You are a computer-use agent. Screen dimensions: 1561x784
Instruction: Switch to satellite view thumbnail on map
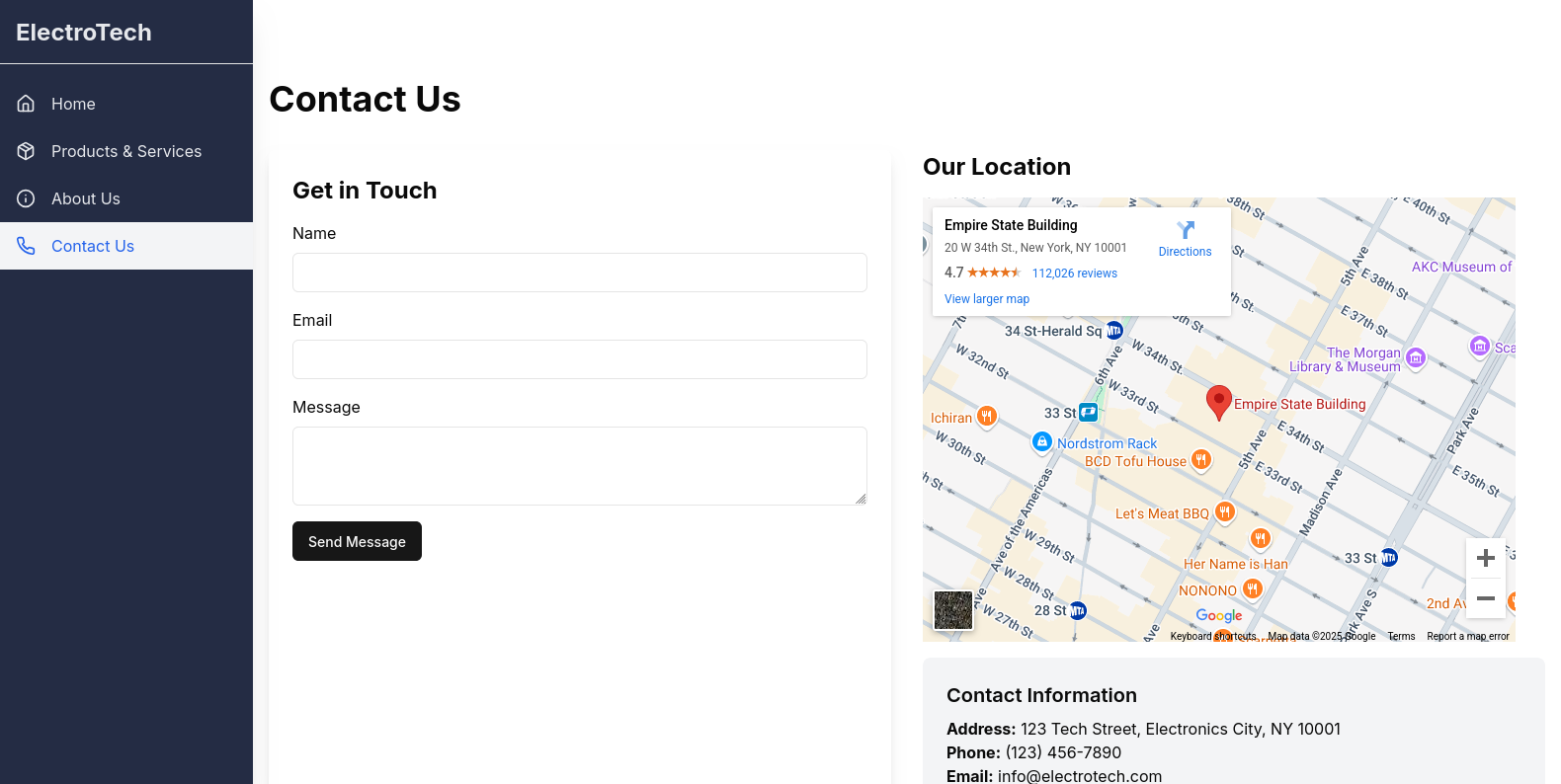pyautogui.click(x=953, y=610)
